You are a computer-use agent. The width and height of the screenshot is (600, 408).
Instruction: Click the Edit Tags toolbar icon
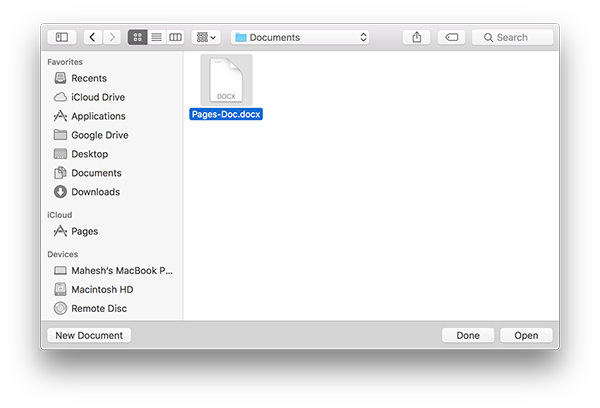point(452,37)
